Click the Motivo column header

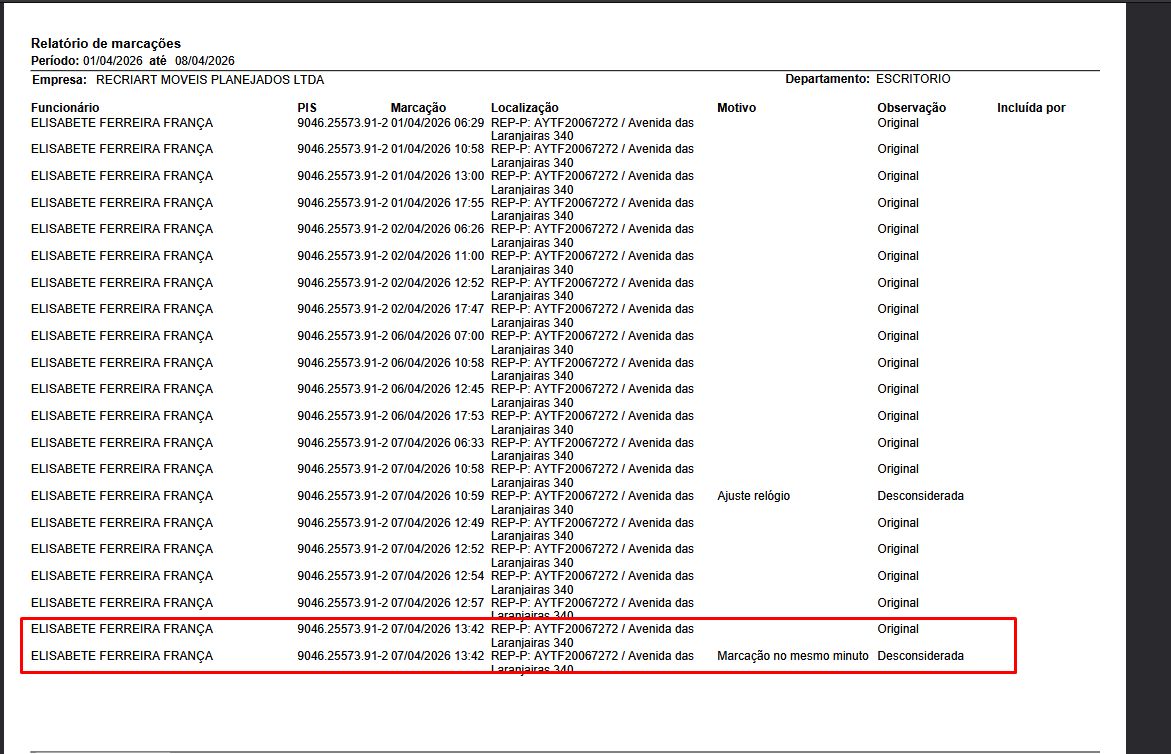click(736, 108)
